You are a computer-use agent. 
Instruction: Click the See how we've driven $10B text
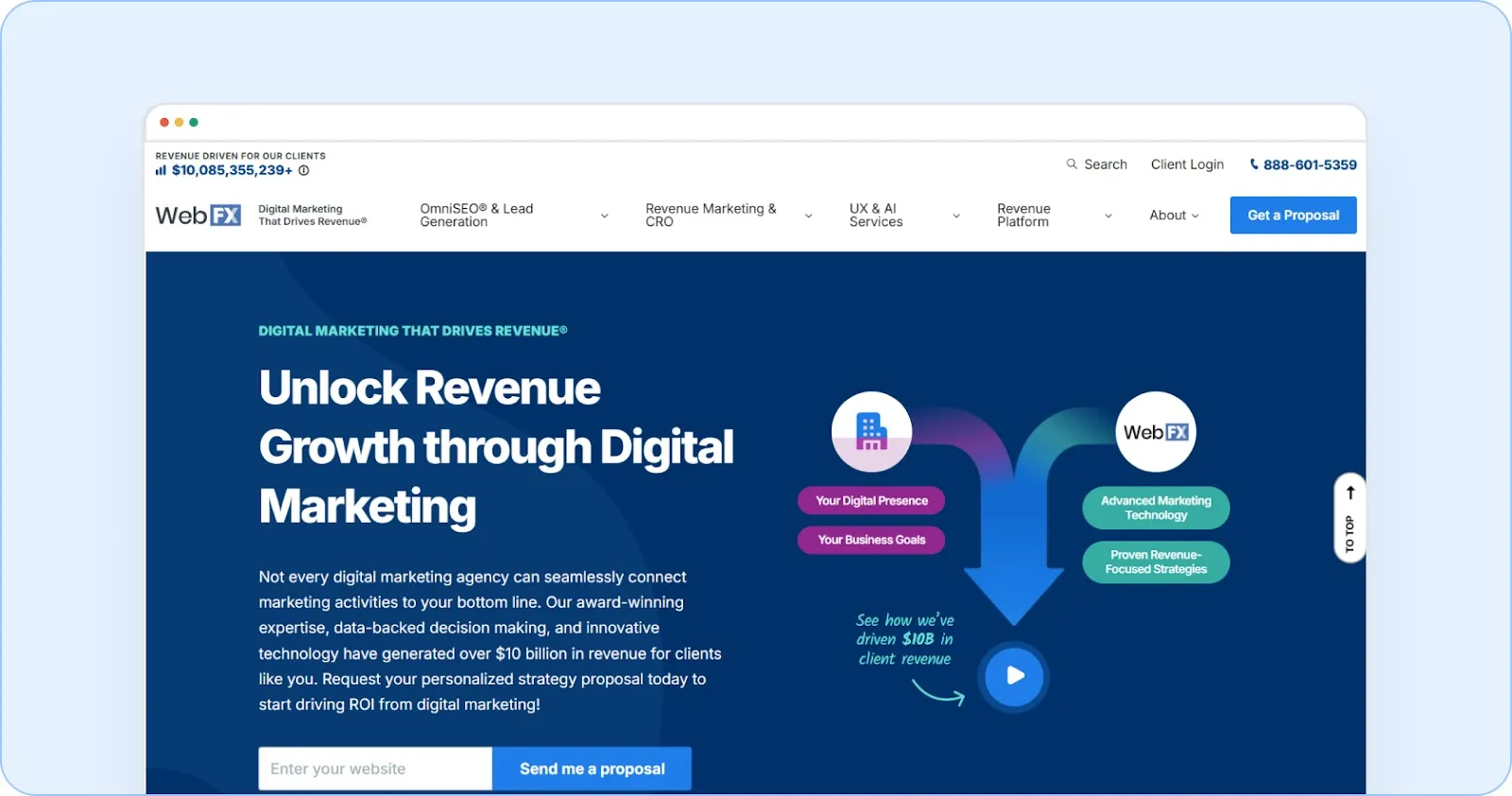905,639
